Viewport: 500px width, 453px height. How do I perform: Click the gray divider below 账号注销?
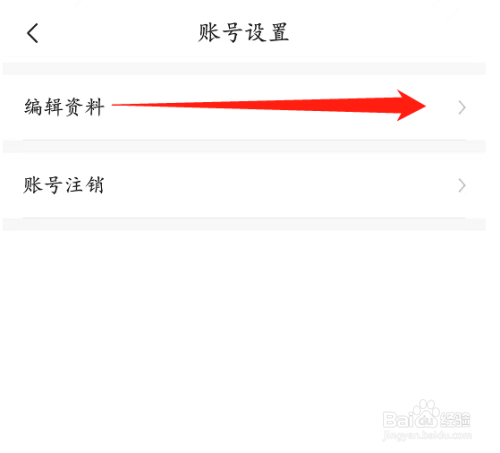point(244,224)
